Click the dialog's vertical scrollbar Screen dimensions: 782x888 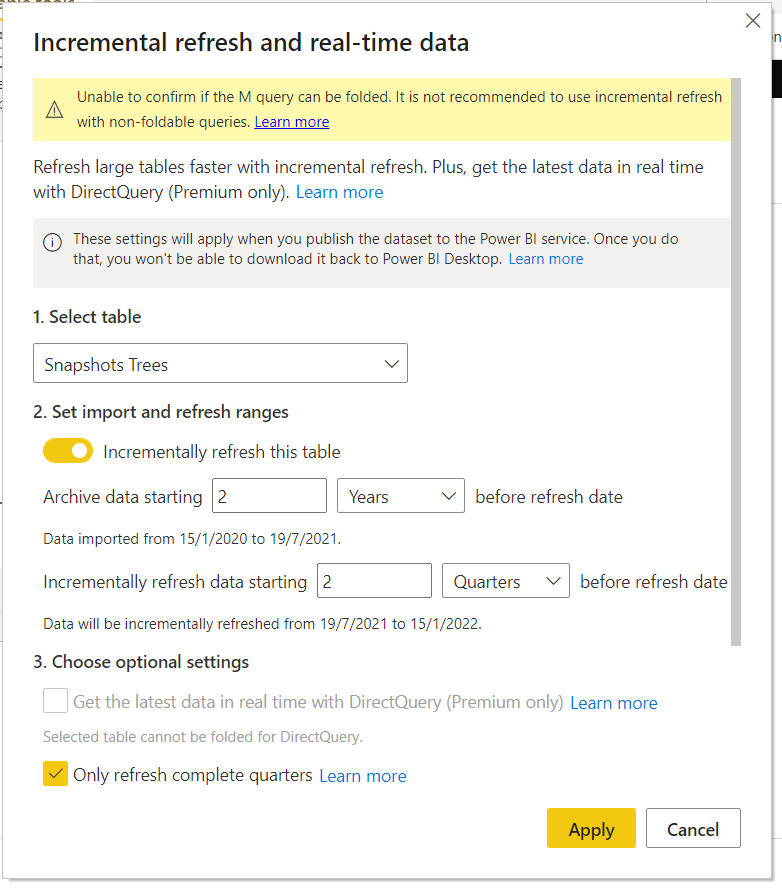coord(737,360)
